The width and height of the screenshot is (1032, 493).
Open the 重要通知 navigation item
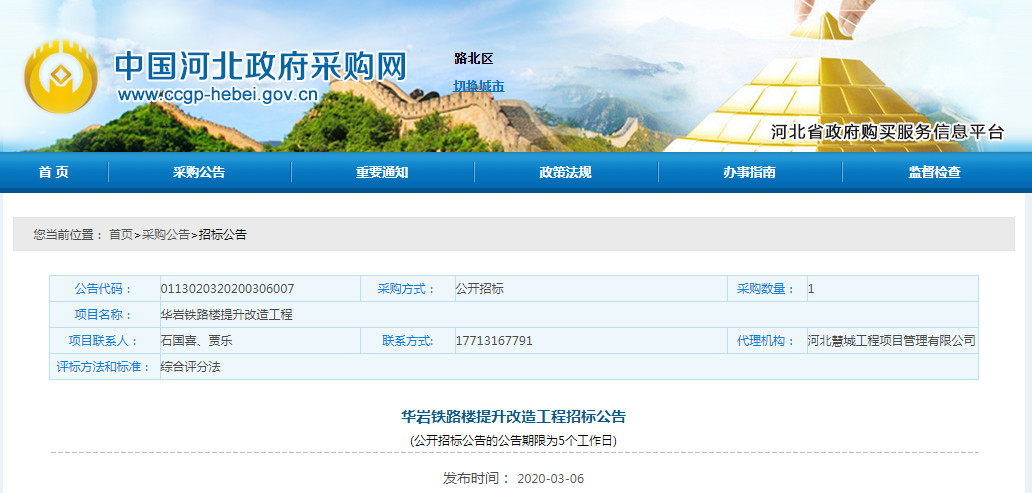coord(382,172)
